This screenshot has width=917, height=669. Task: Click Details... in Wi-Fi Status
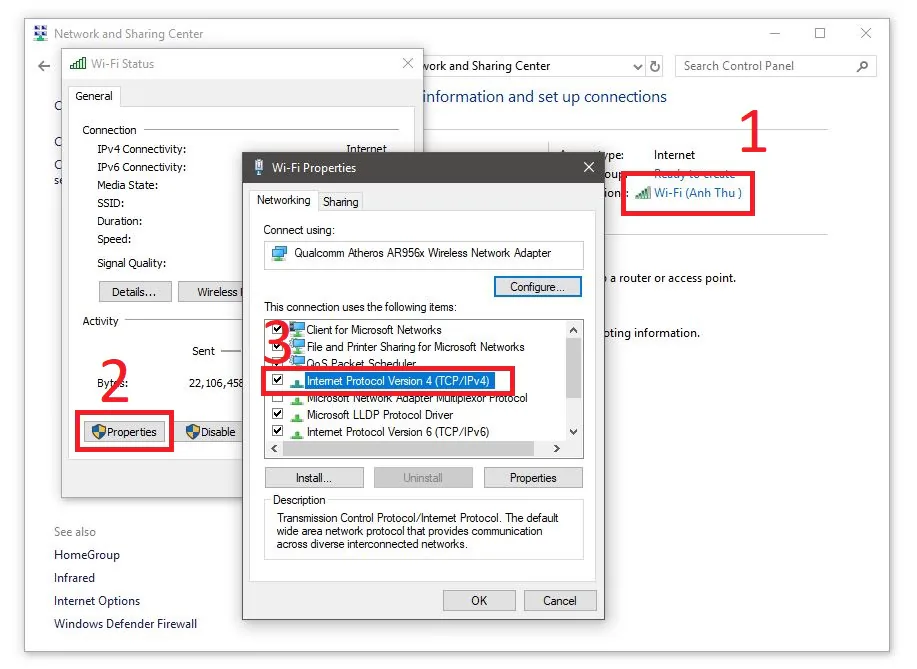135,292
